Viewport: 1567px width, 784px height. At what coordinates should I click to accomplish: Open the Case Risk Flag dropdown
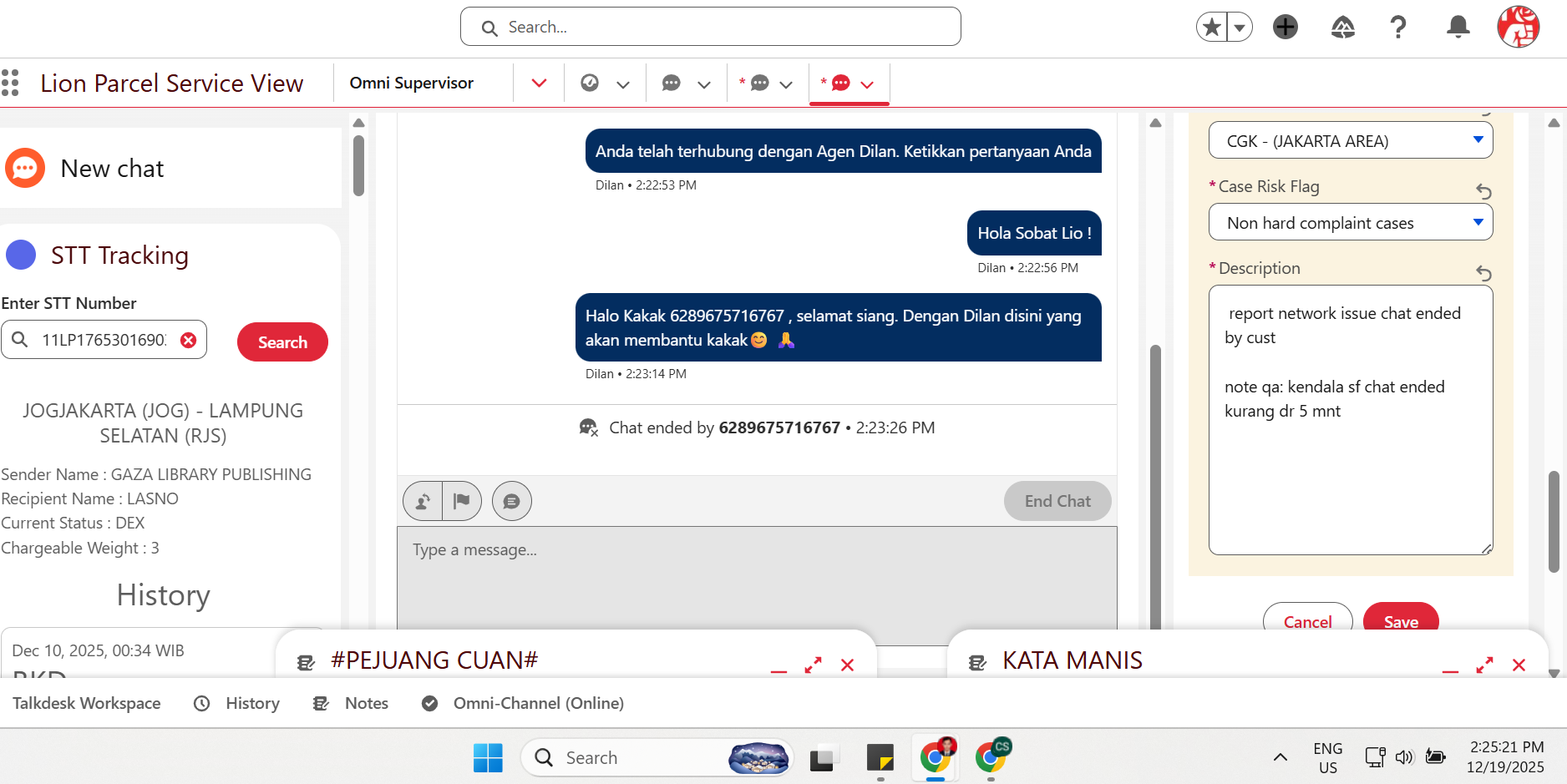point(1350,223)
